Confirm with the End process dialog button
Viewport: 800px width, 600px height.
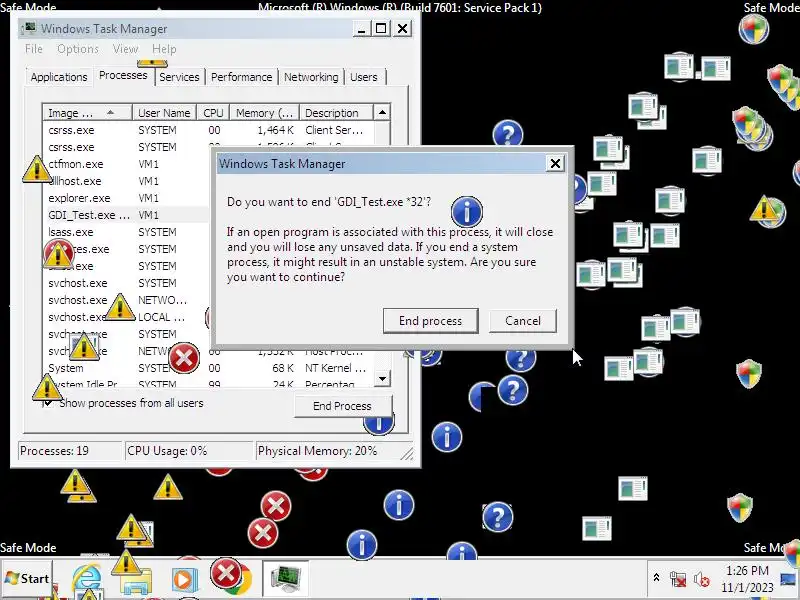[431, 320]
